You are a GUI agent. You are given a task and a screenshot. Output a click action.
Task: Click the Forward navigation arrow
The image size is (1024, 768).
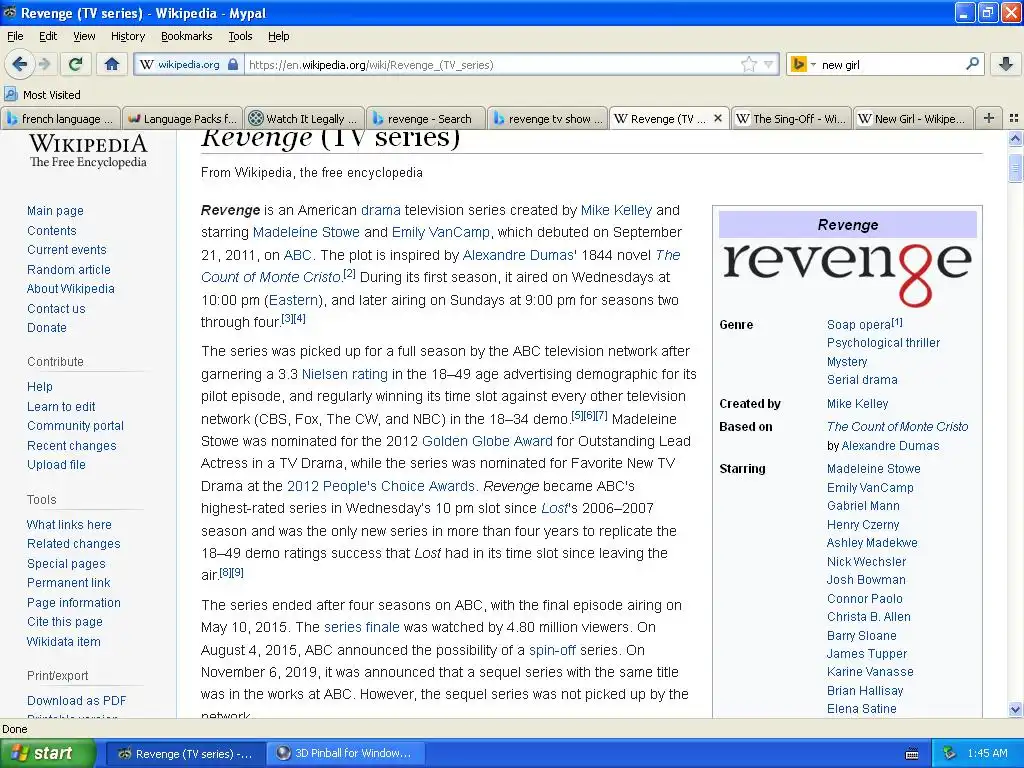pos(45,64)
